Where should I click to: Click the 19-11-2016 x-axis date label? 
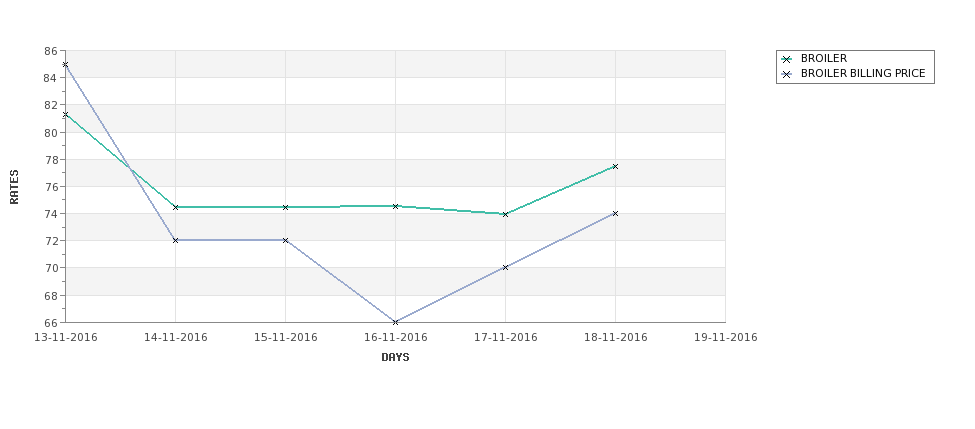click(725, 337)
